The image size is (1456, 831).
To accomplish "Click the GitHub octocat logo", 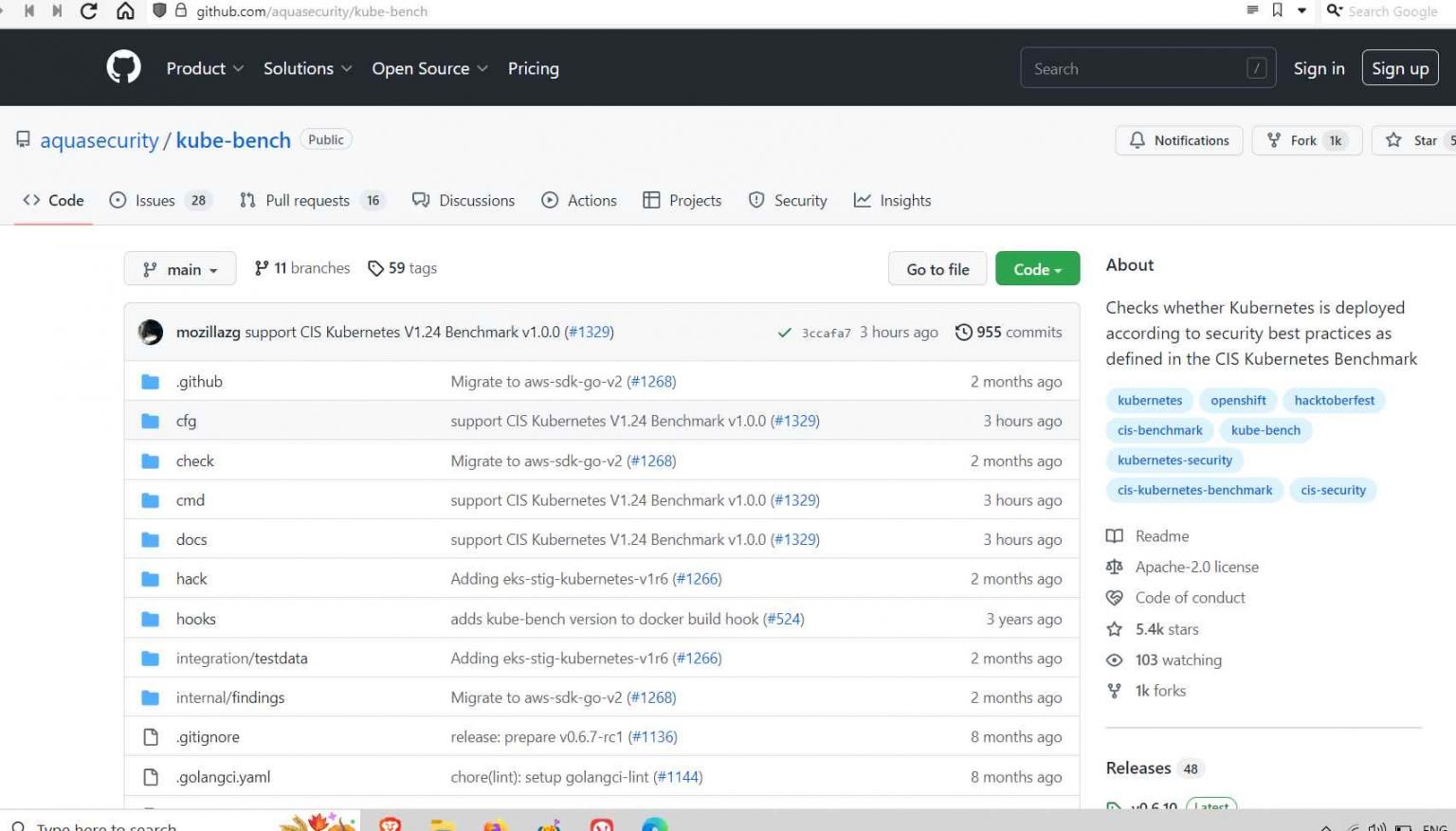I will 123,66.
